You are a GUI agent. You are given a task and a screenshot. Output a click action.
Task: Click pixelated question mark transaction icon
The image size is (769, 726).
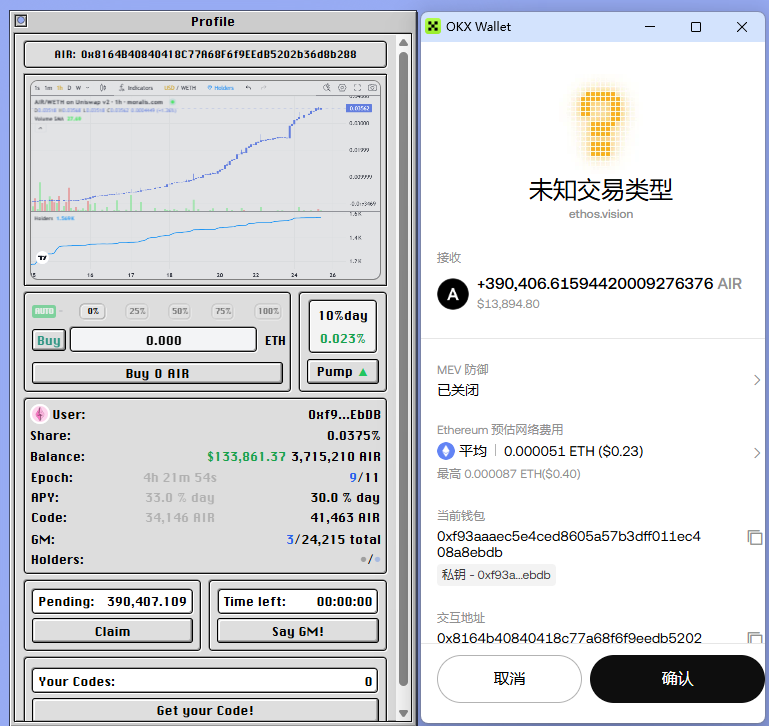click(x=600, y=123)
